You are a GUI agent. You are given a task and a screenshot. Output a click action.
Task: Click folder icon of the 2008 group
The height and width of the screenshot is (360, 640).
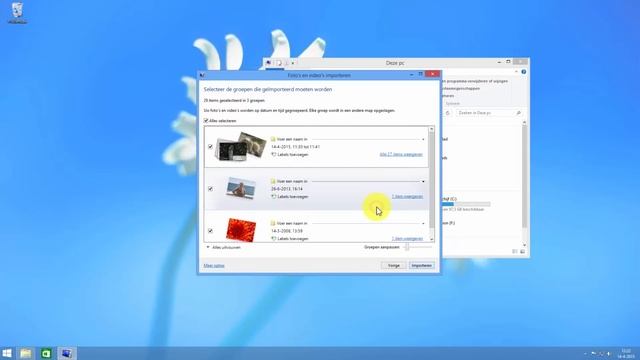point(273,223)
